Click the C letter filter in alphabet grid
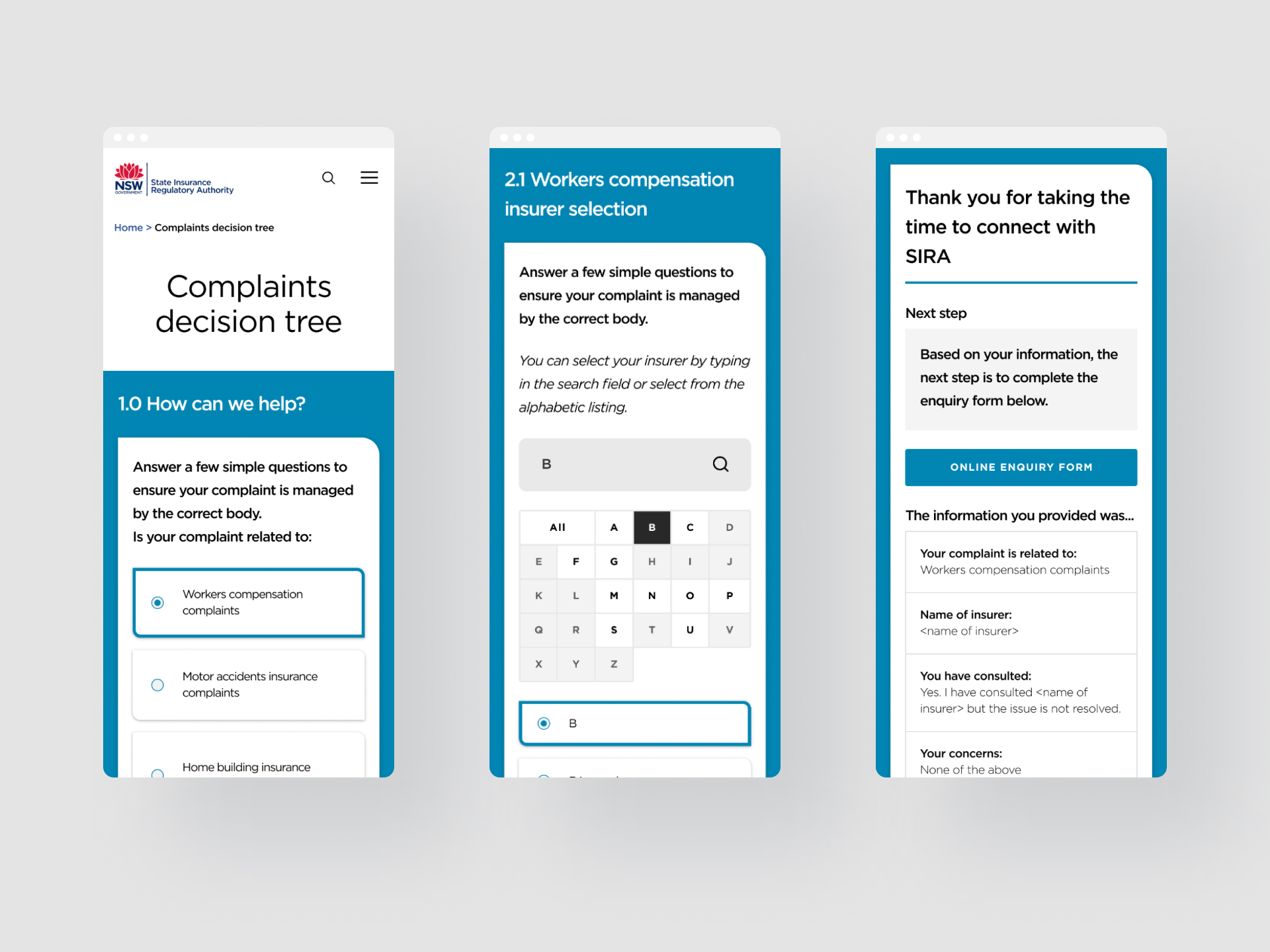 (690, 526)
